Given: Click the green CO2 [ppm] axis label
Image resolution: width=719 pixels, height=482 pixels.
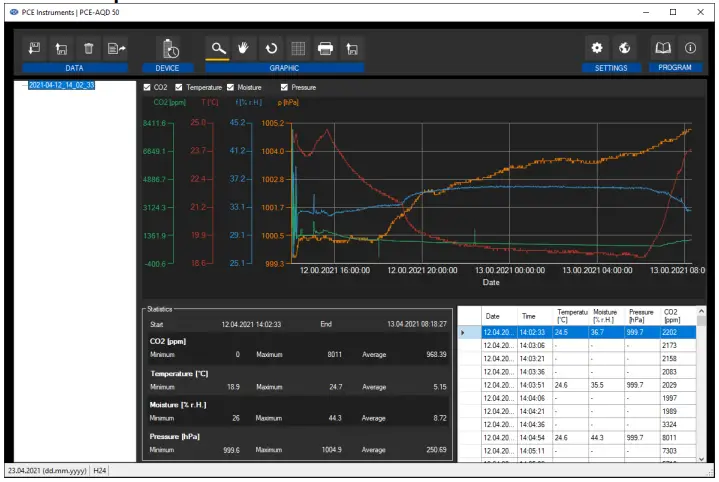Looking at the screenshot, I should 170,102.
